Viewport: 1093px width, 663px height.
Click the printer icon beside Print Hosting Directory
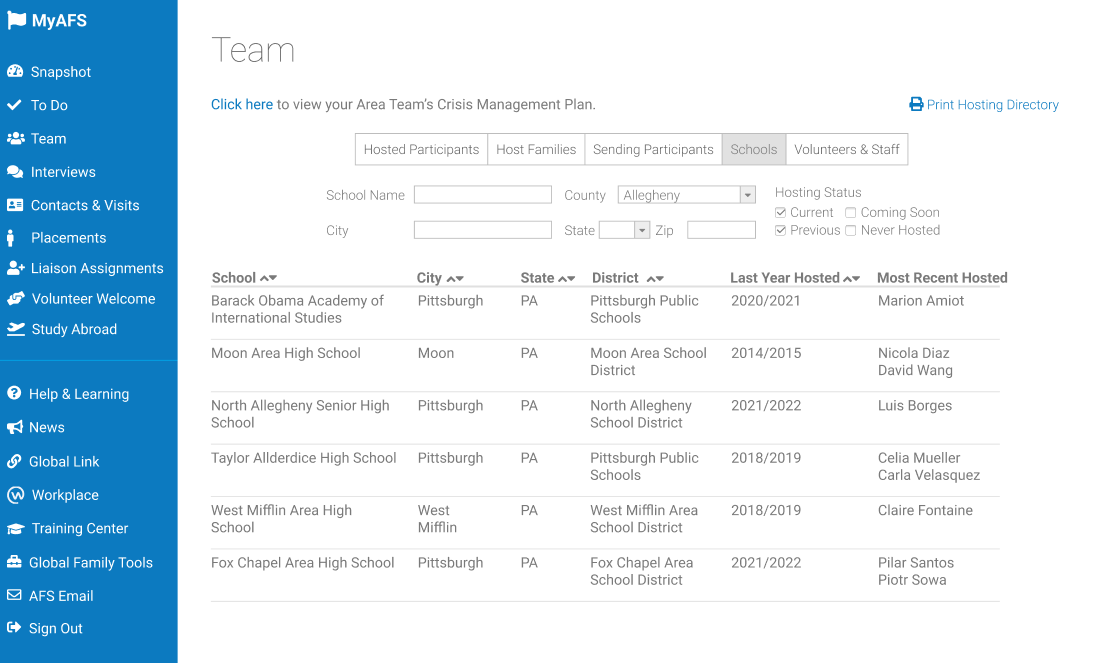(916, 104)
